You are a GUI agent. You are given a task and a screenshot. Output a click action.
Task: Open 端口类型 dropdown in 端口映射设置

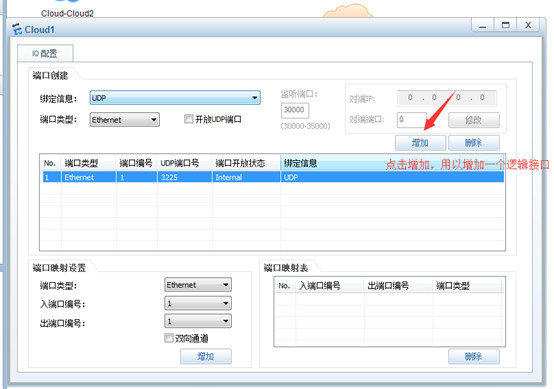click(x=198, y=285)
